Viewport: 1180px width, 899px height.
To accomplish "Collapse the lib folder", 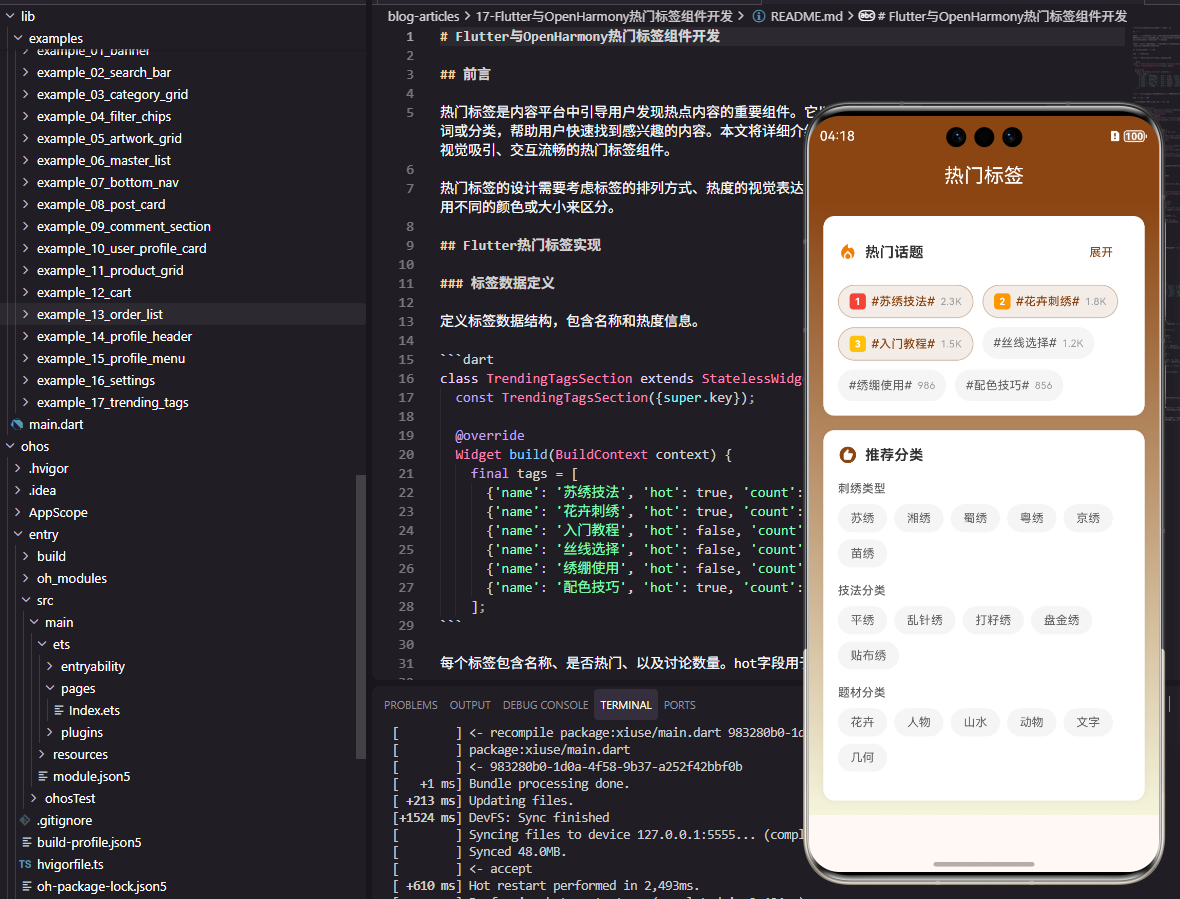I will [x=11, y=16].
